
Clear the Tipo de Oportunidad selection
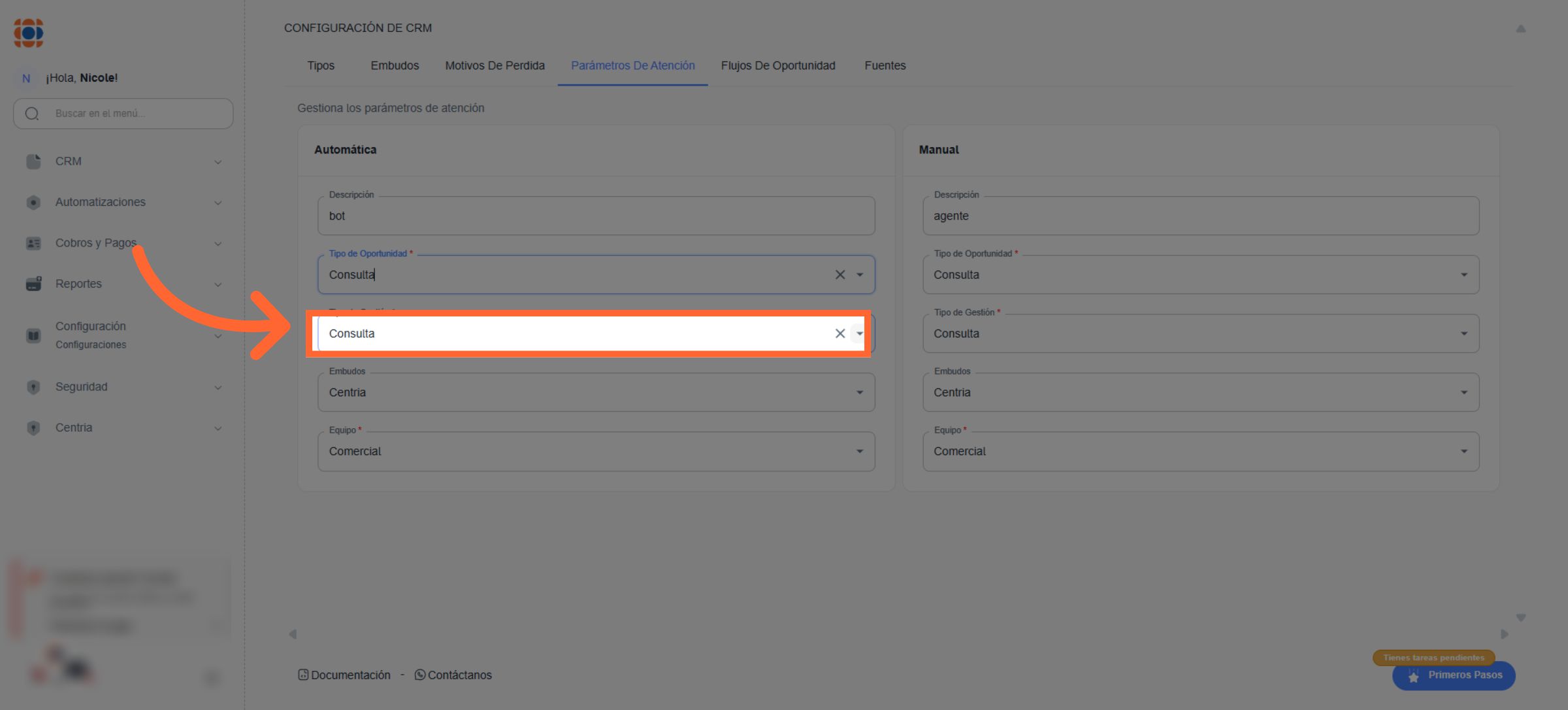[840, 275]
